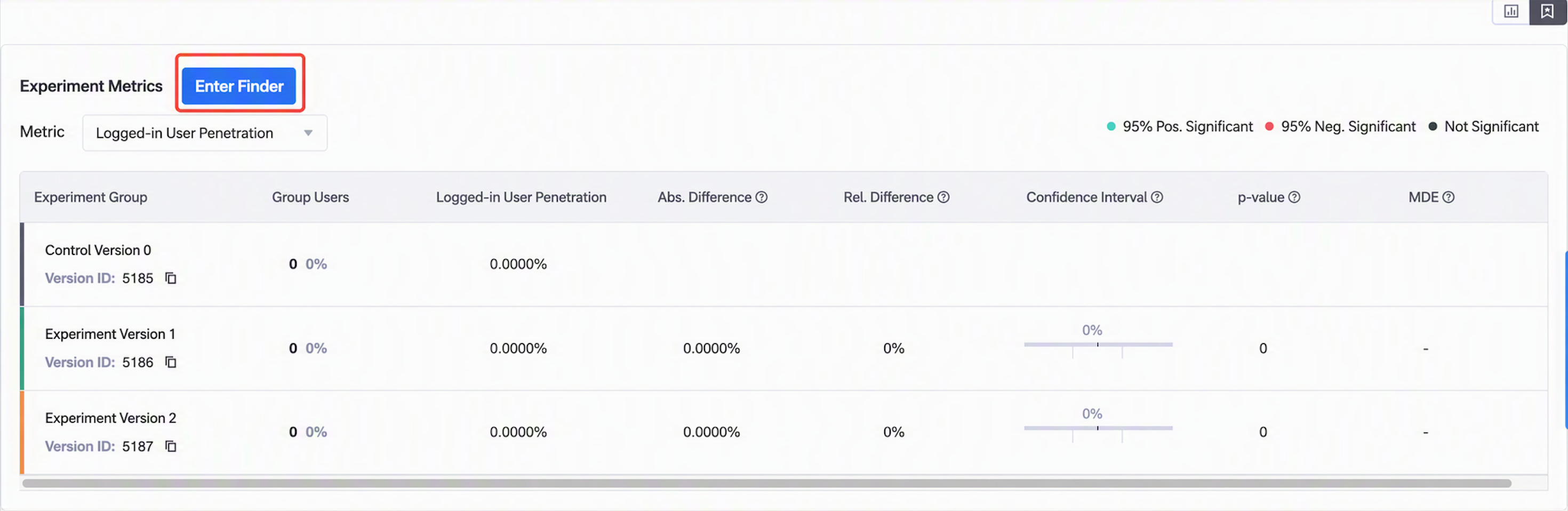Show help for Confidence Interval column

pos(1157,197)
